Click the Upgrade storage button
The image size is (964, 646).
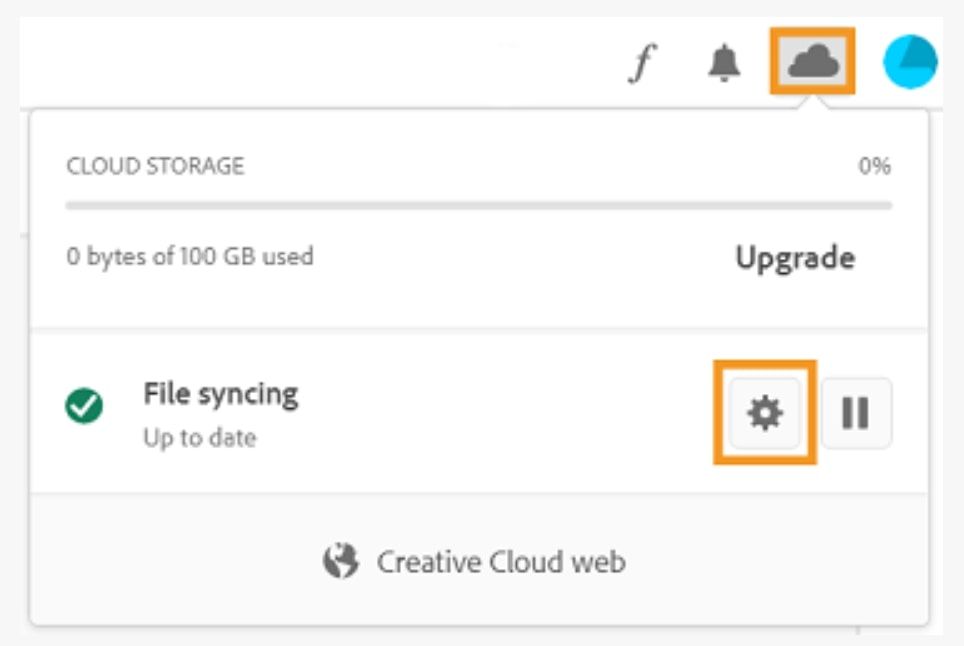coord(795,258)
